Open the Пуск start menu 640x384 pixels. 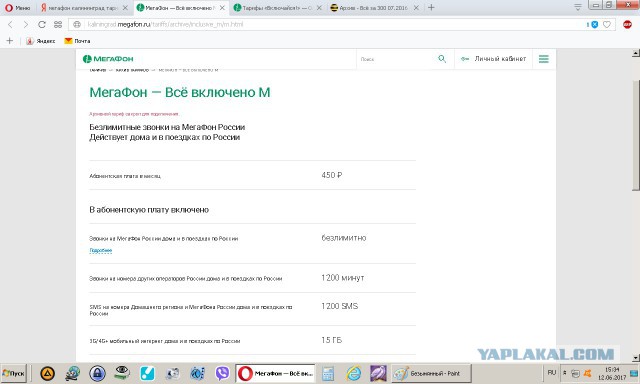[13, 373]
